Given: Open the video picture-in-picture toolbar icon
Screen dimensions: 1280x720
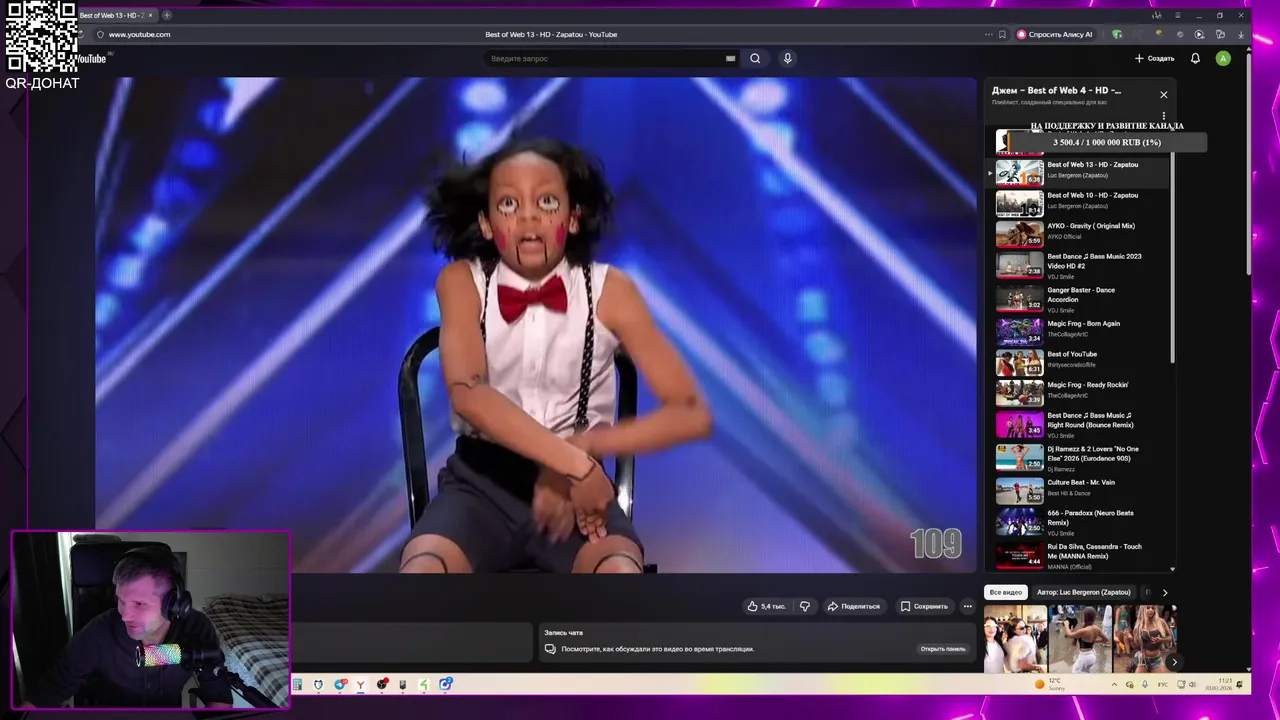Looking at the screenshot, I should [1199, 34].
